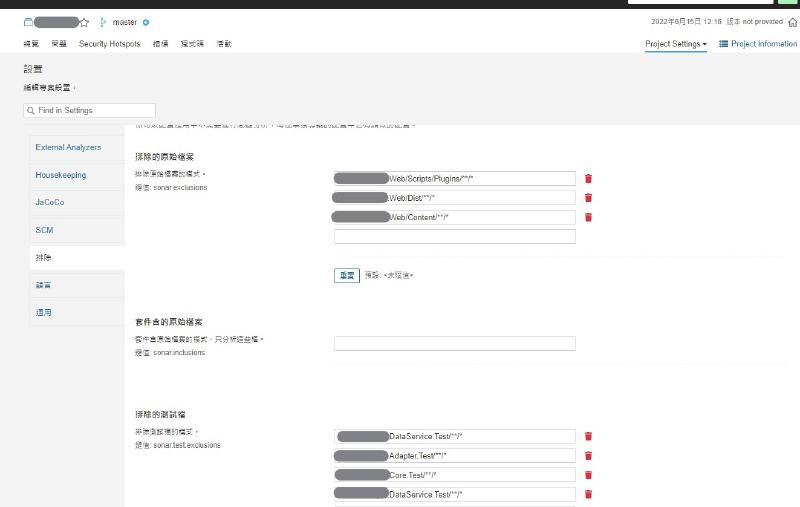This screenshot has width=800, height=507.
Task: Delete the Web/Scripts/Plugins exclusion pattern
Action: (x=588, y=179)
